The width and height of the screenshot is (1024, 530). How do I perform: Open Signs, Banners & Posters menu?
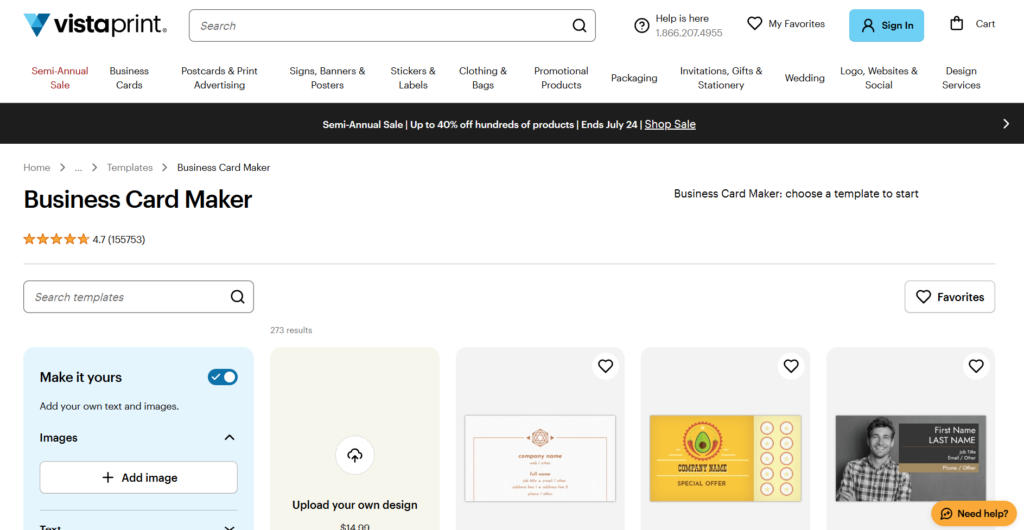pyautogui.click(x=327, y=78)
